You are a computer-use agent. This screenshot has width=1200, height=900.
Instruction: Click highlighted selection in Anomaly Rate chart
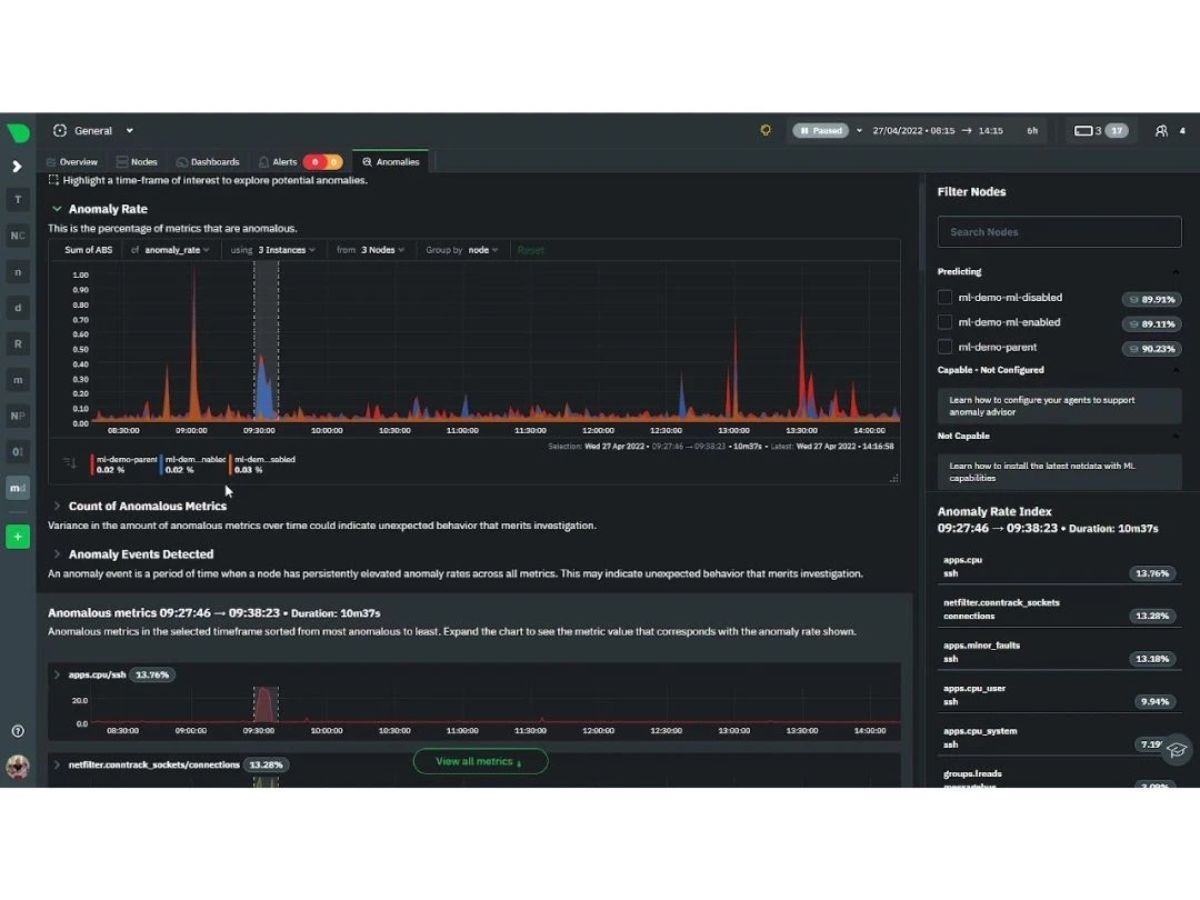pyautogui.click(x=265, y=340)
